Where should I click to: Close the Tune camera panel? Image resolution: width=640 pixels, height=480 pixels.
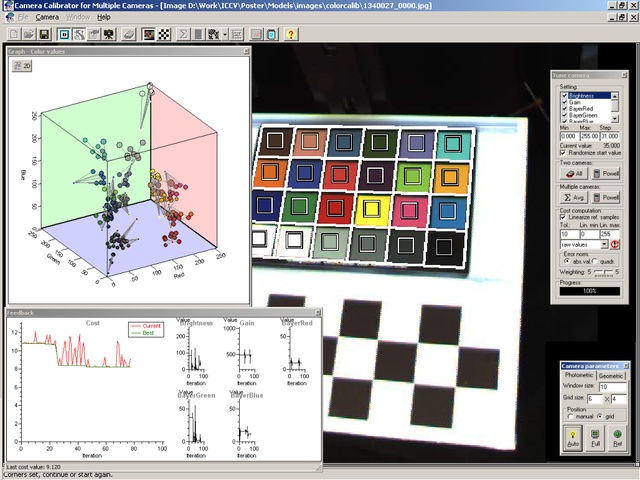click(x=624, y=75)
